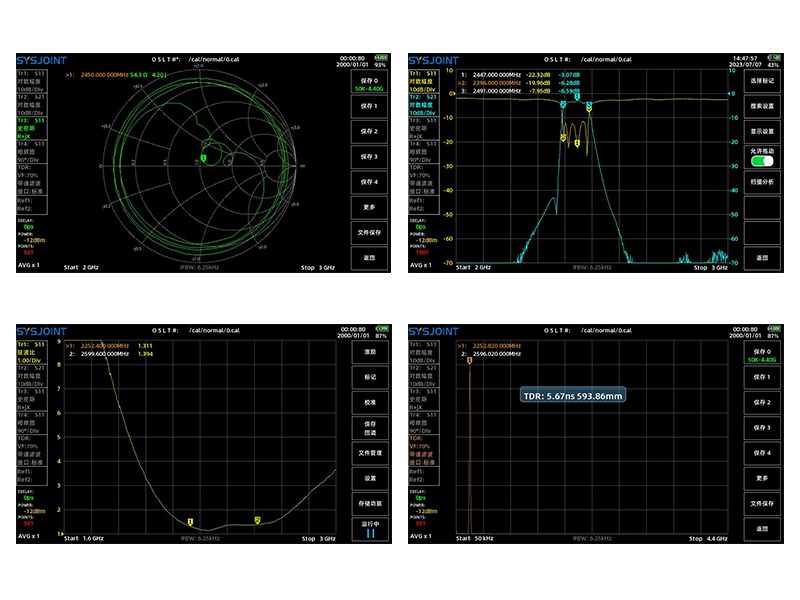This screenshot has width=800, height=600.
Task: Disable the 允许拖动 green drag toggle
Action: click(763, 161)
